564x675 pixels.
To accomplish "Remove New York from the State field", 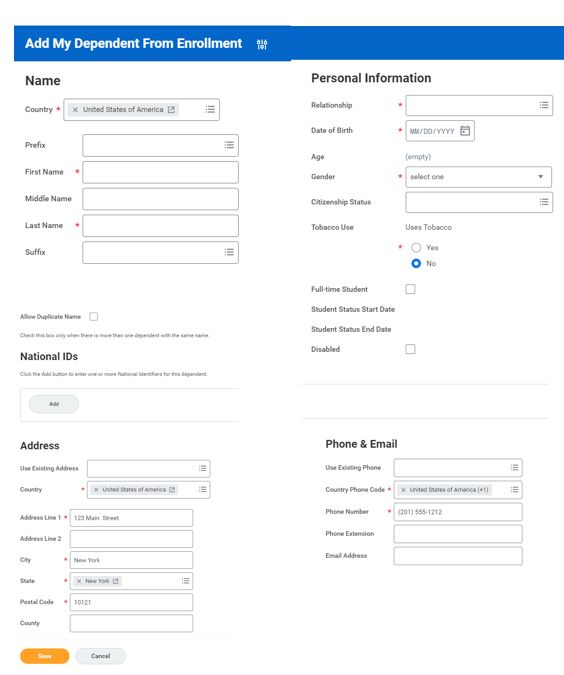I will tap(79, 581).
